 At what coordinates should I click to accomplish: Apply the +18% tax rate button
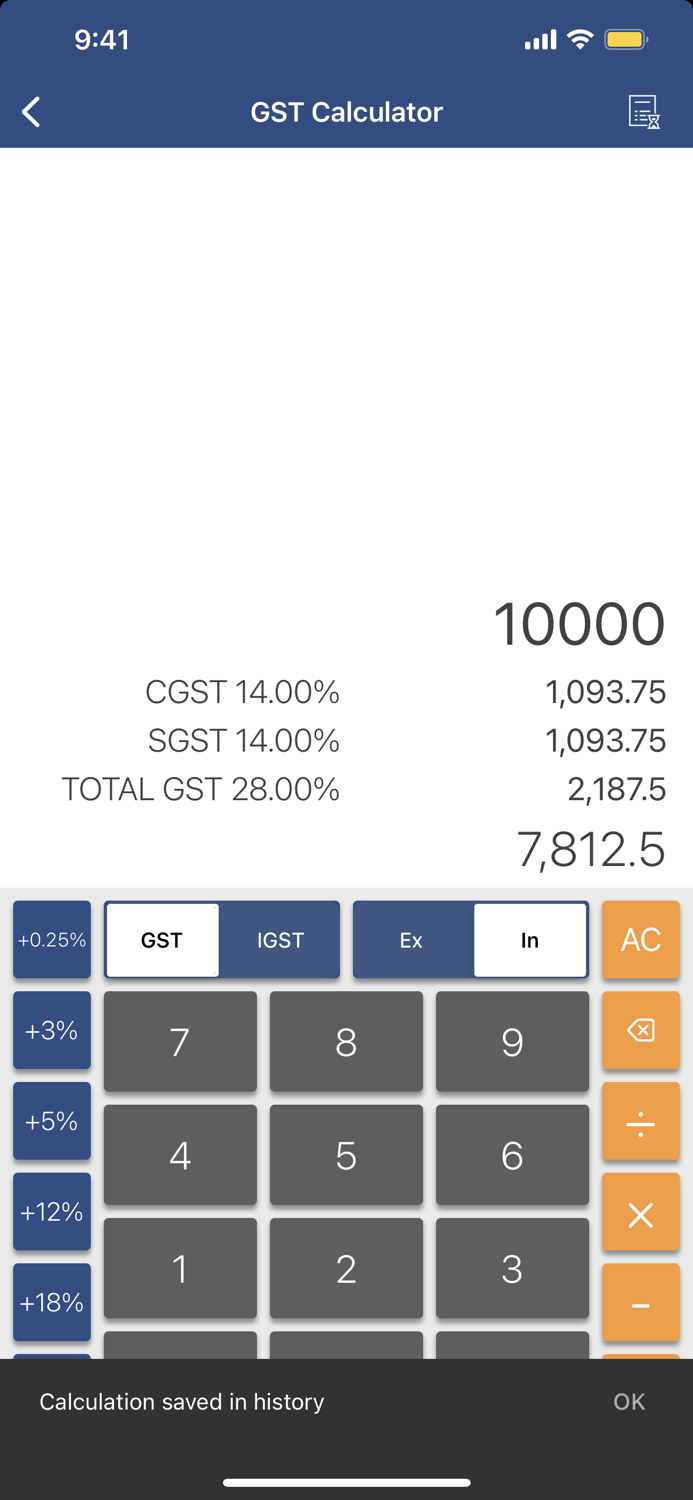(51, 1303)
